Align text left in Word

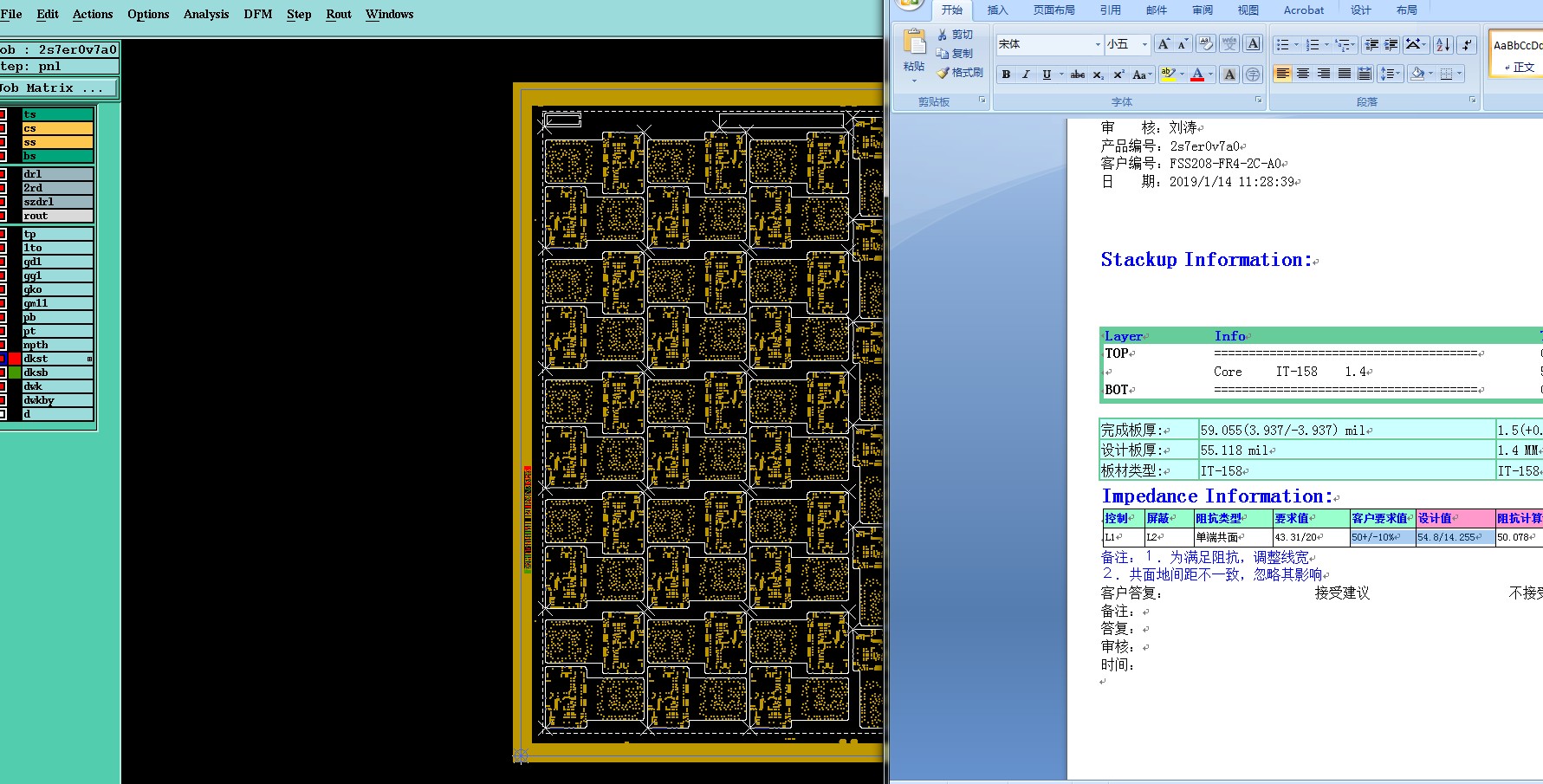click(1283, 74)
